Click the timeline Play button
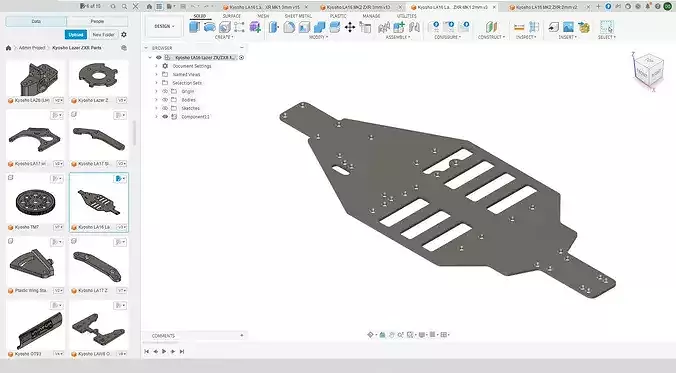 [x=164, y=351]
